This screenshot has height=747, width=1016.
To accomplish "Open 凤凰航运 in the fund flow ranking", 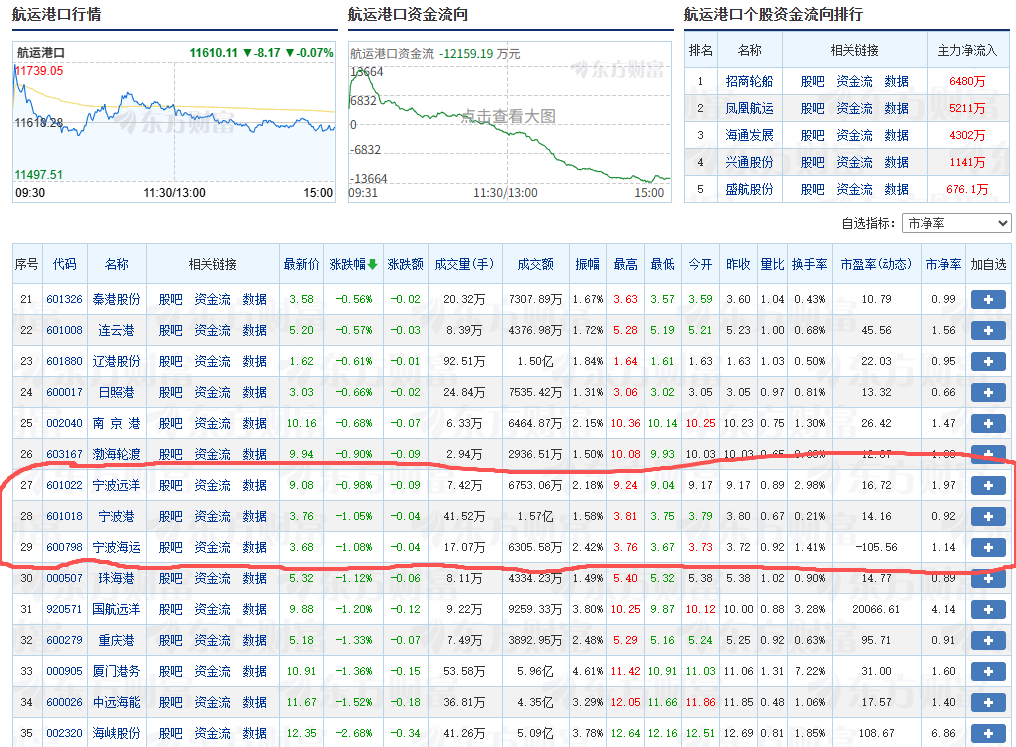I will [749, 108].
